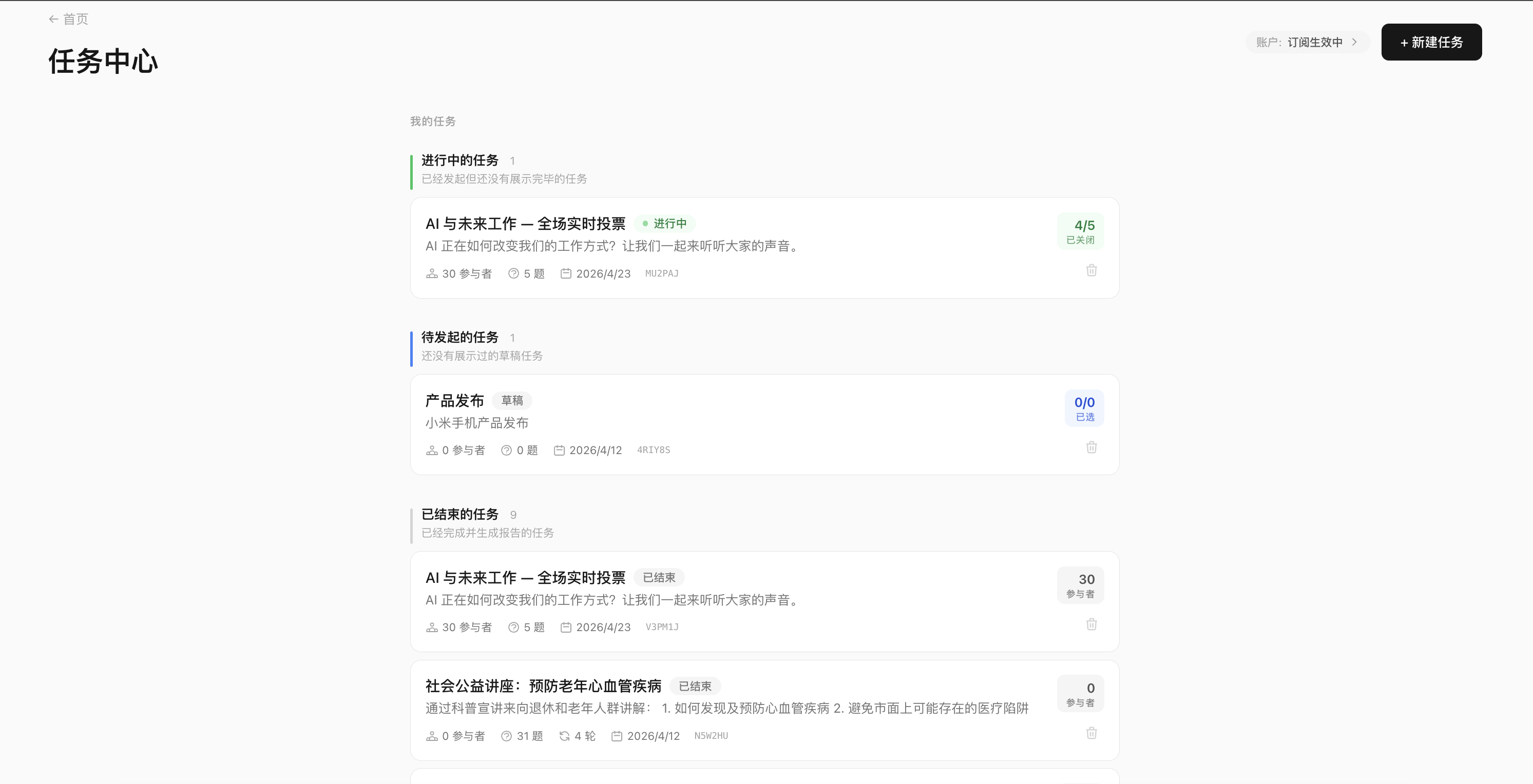Image resolution: width=1533 pixels, height=784 pixels.
Task: Click the task code MU2PAJ
Action: point(662,273)
